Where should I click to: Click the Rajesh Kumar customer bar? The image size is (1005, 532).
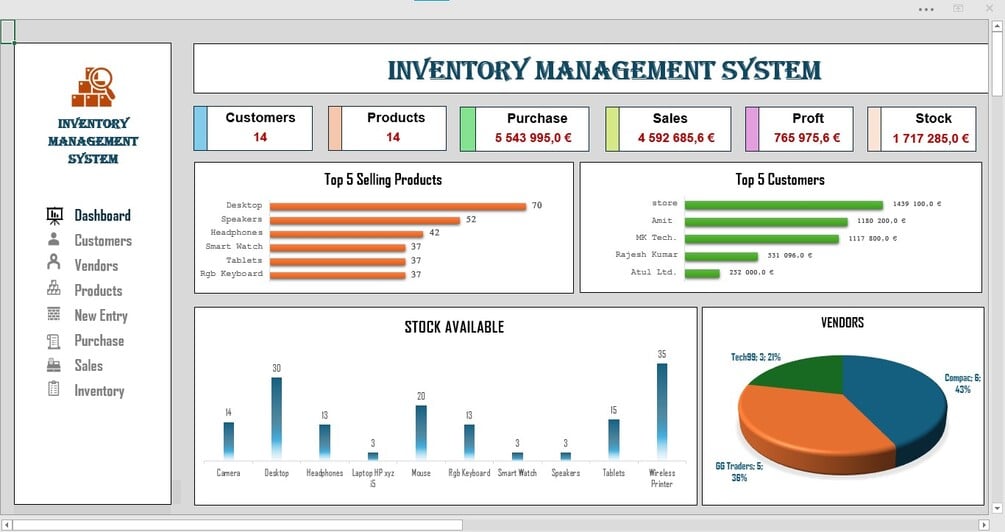tap(721, 256)
